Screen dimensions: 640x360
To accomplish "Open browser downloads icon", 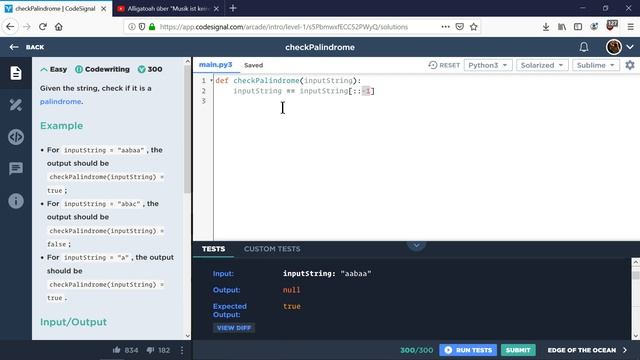I will point(546,27).
